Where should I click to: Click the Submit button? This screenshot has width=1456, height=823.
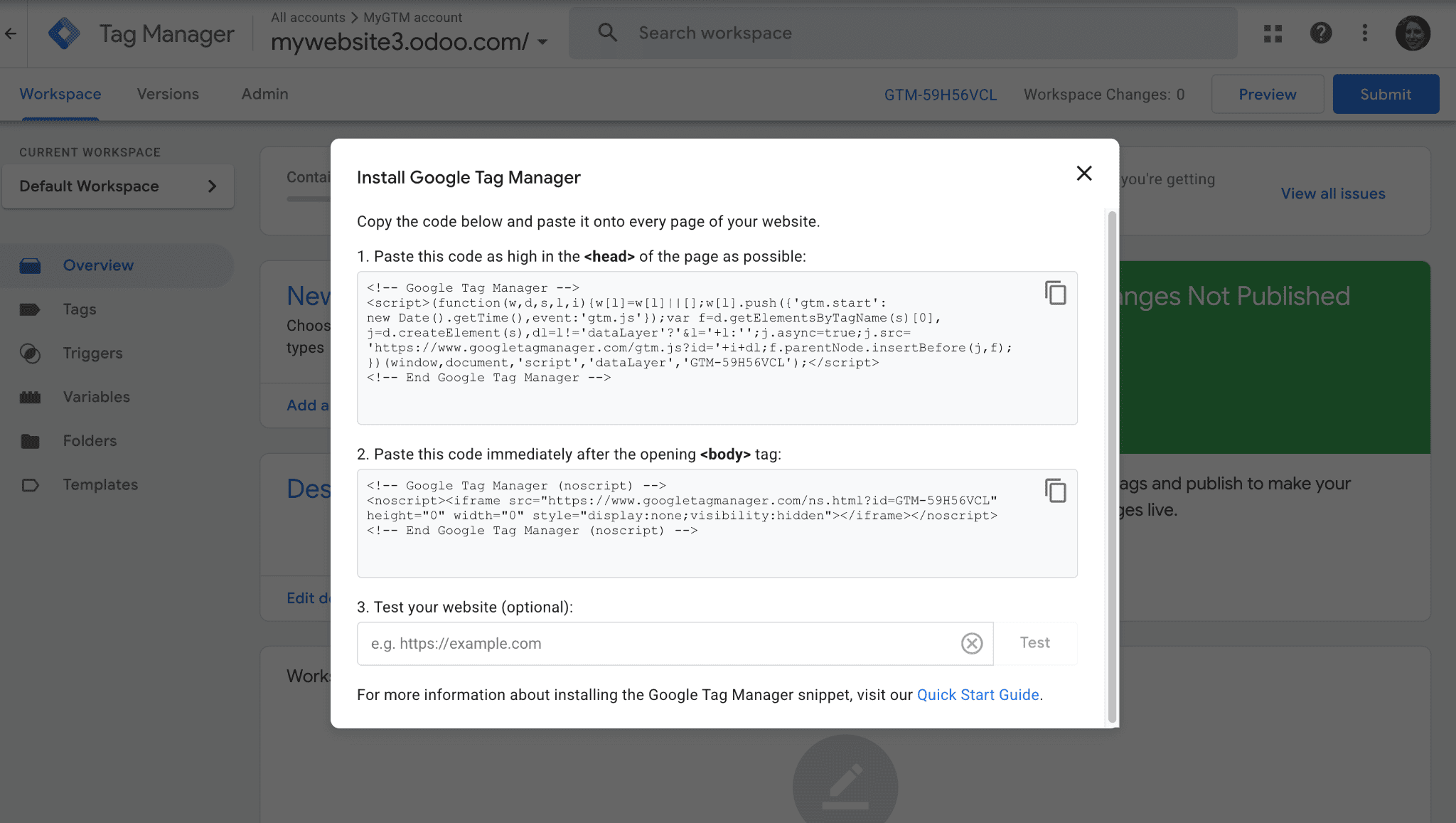coord(1385,94)
